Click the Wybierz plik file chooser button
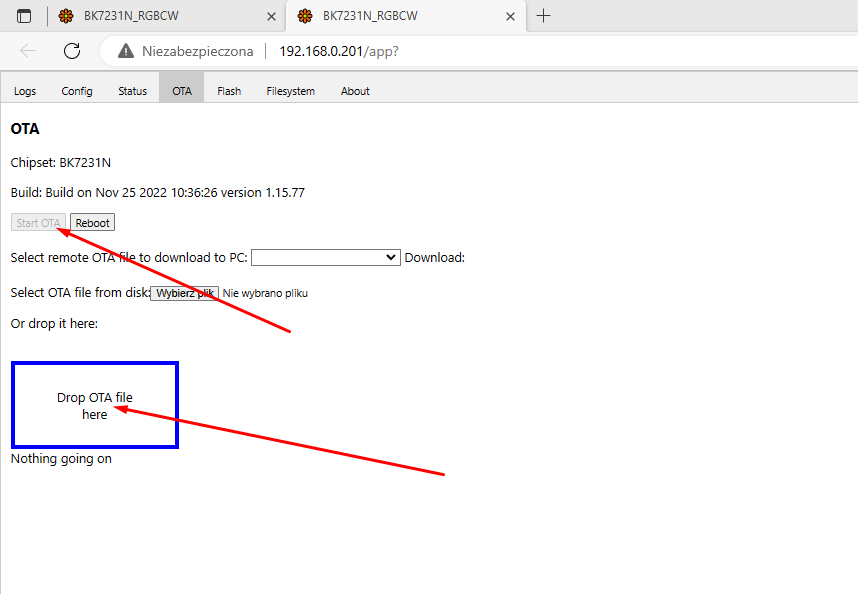 [x=185, y=293]
